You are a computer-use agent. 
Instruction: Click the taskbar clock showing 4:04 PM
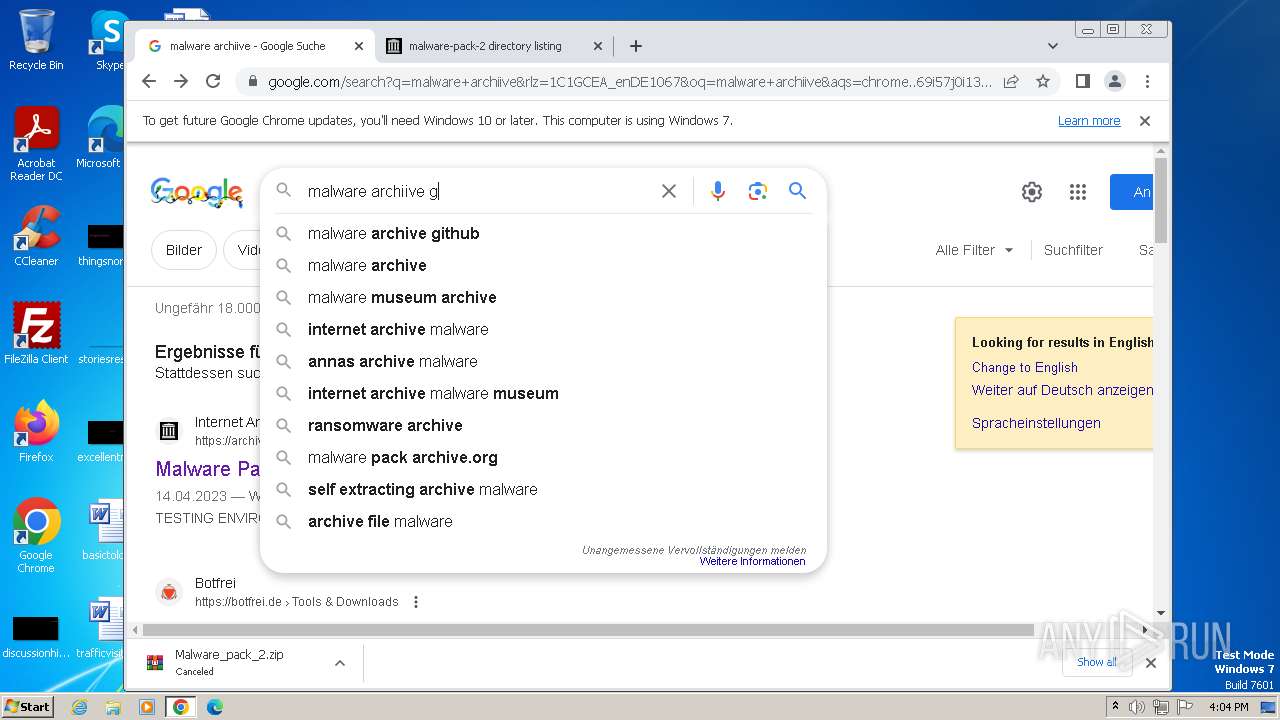click(1228, 707)
